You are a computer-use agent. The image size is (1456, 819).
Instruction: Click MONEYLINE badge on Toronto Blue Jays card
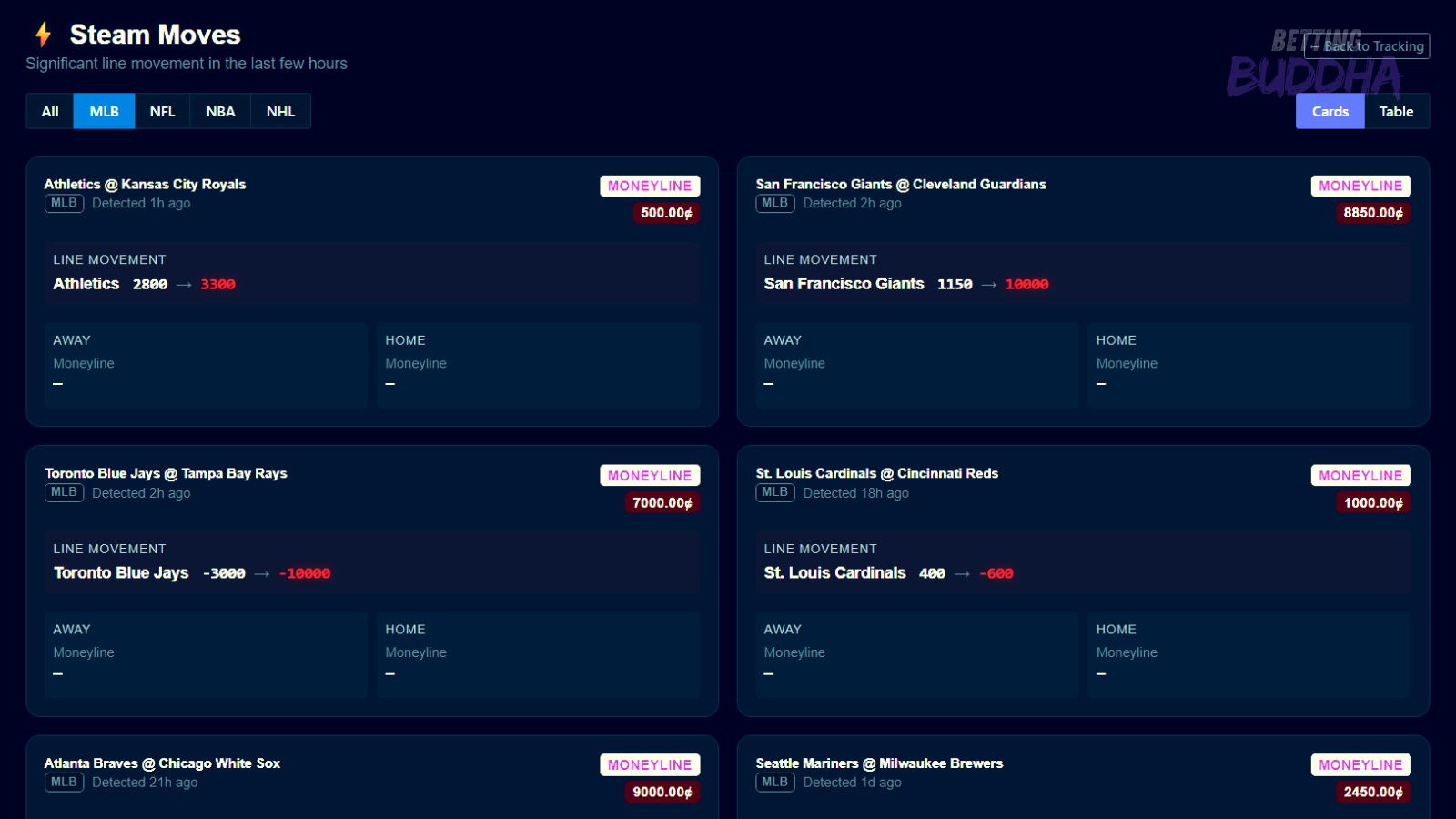(x=650, y=475)
